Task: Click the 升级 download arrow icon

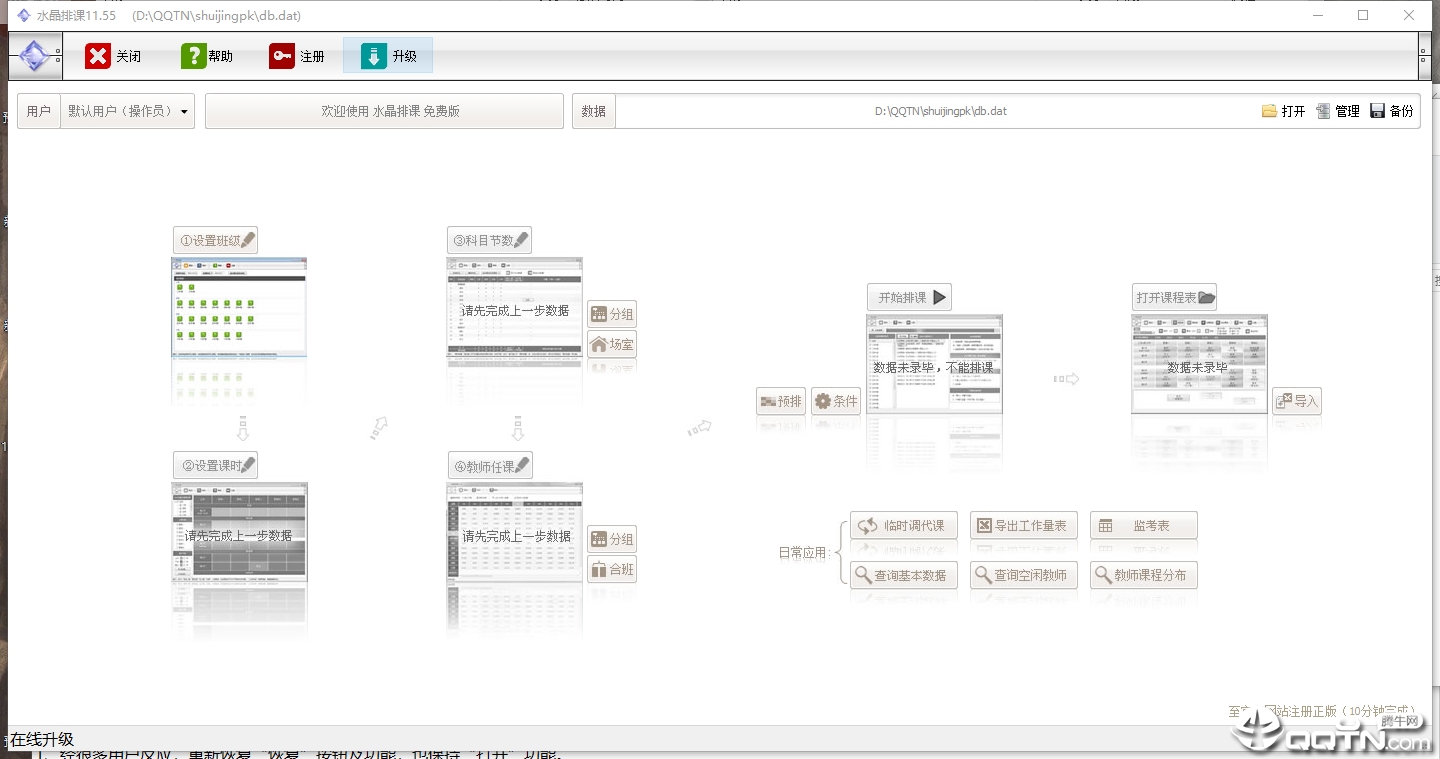Action: coord(374,56)
